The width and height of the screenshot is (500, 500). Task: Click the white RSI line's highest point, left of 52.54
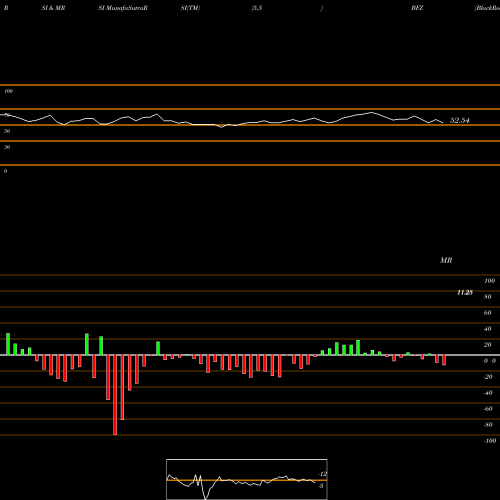pos(371,113)
